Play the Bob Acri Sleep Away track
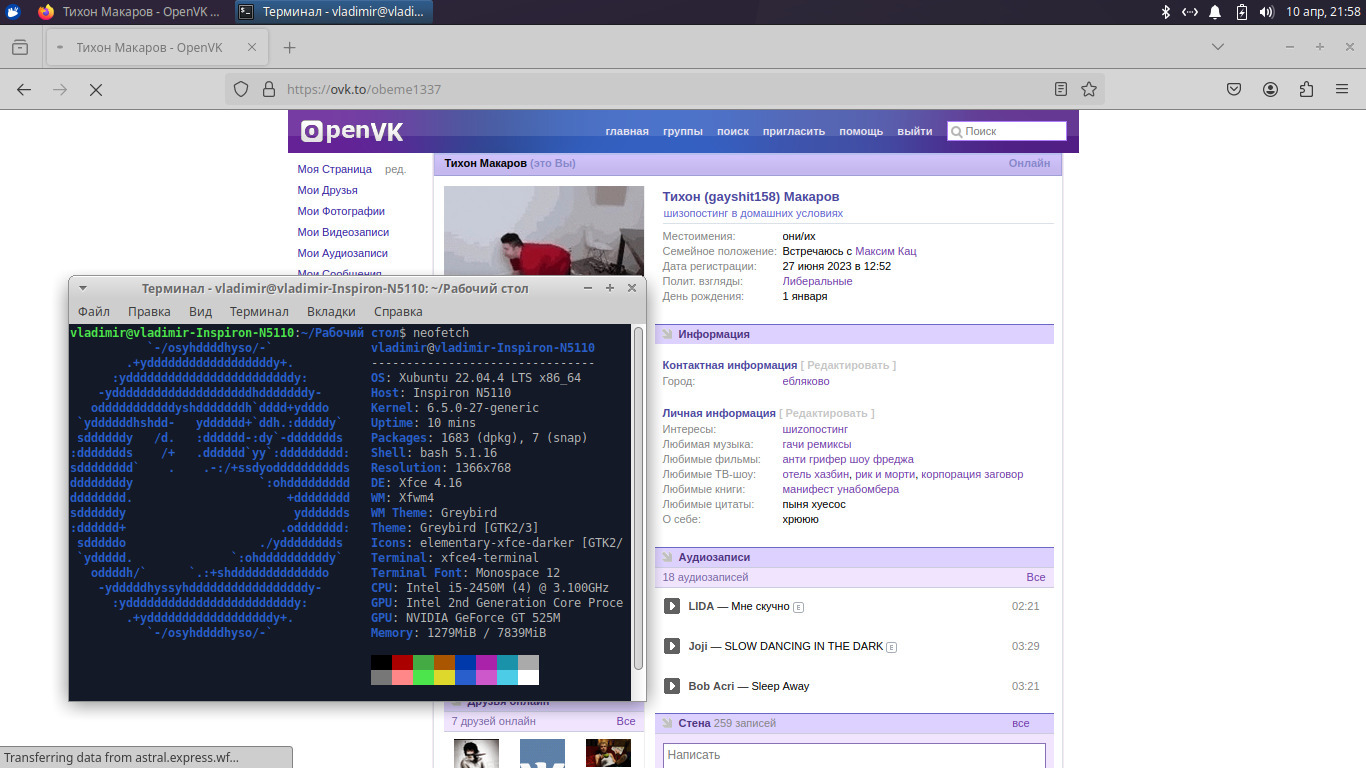1366x768 pixels. tap(672, 686)
